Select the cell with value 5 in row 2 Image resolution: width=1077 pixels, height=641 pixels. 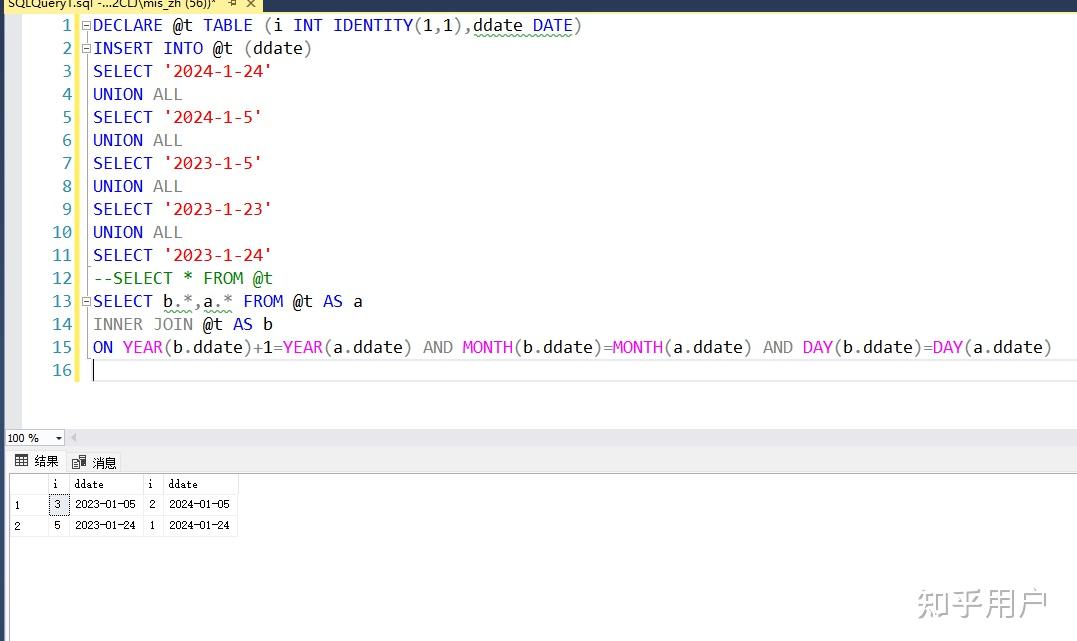click(58, 526)
